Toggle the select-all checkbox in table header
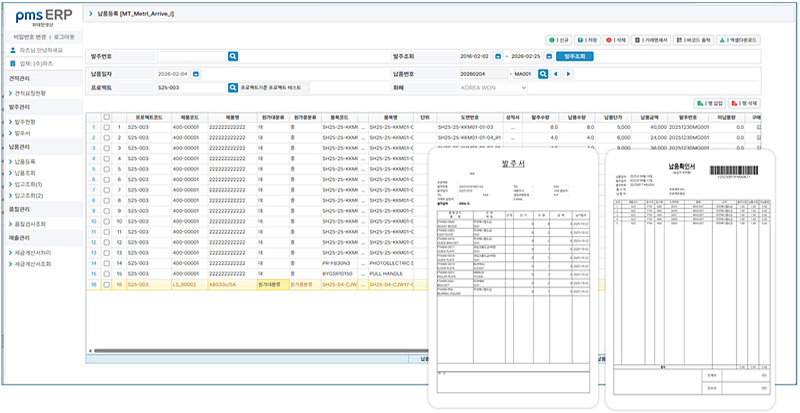The height and width of the screenshot is (413, 800). click(107, 116)
